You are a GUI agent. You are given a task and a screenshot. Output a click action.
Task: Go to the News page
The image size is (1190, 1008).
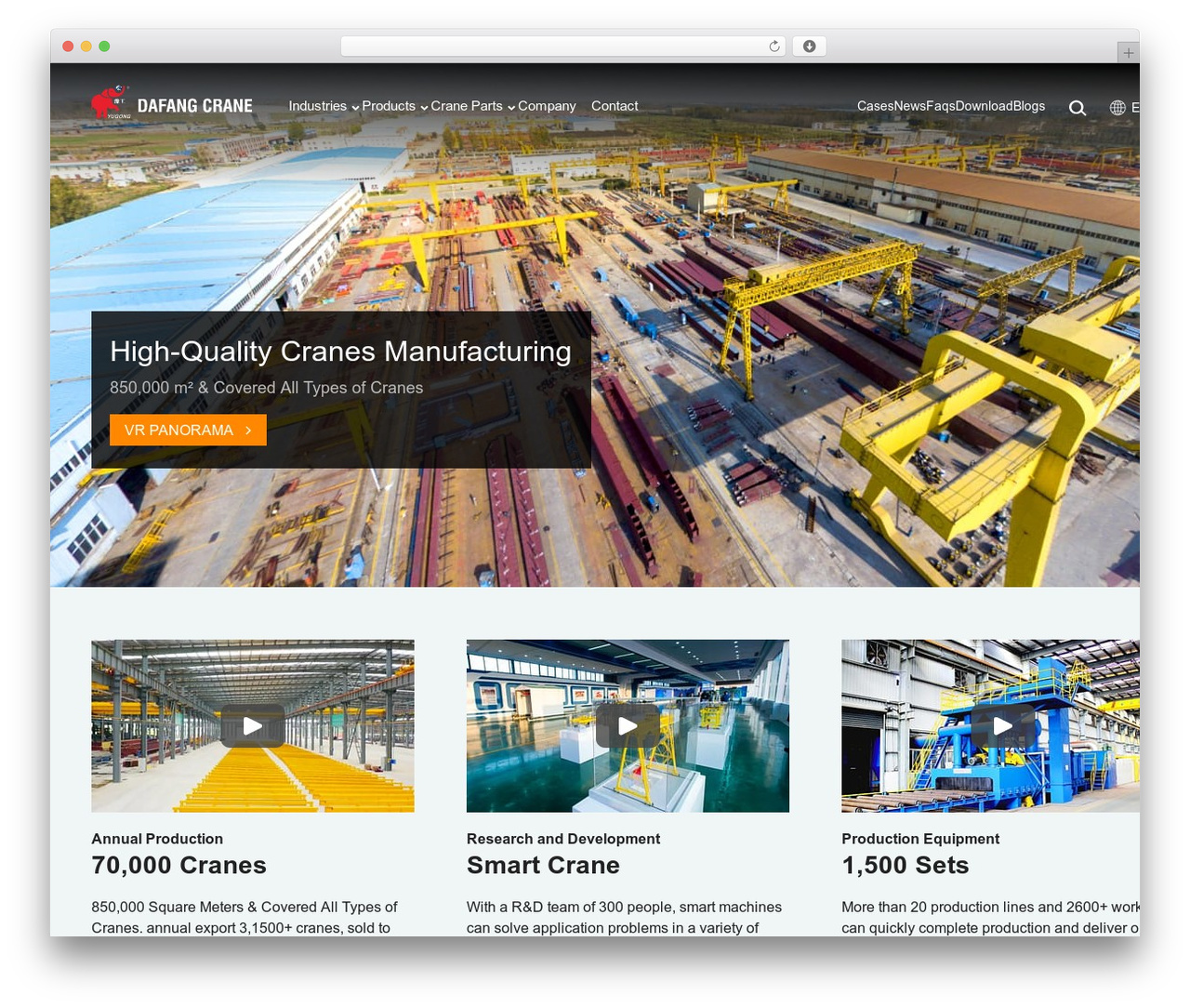click(x=909, y=106)
